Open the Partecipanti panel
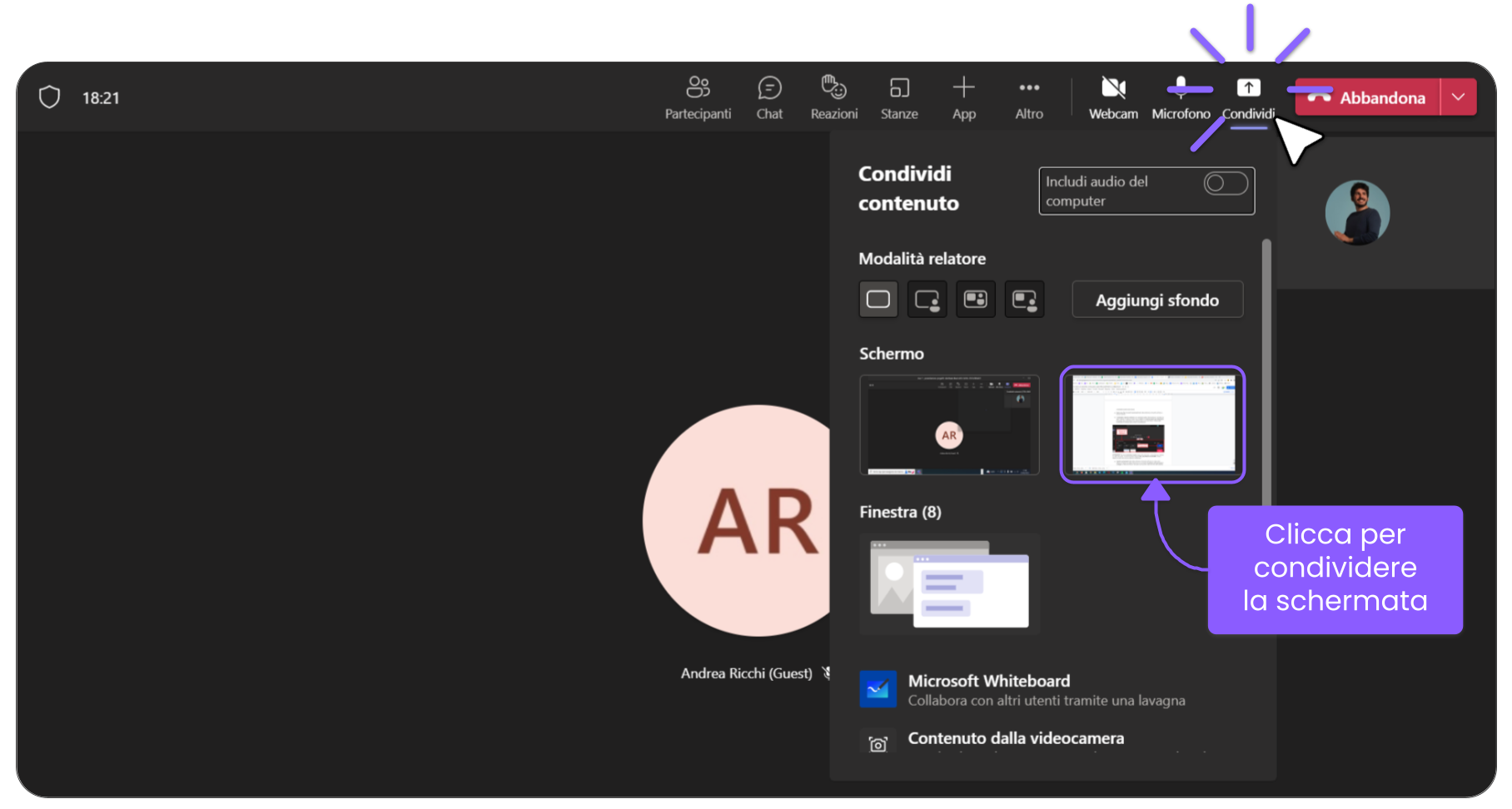Viewport: 1512px width, 809px height. pos(698,98)
